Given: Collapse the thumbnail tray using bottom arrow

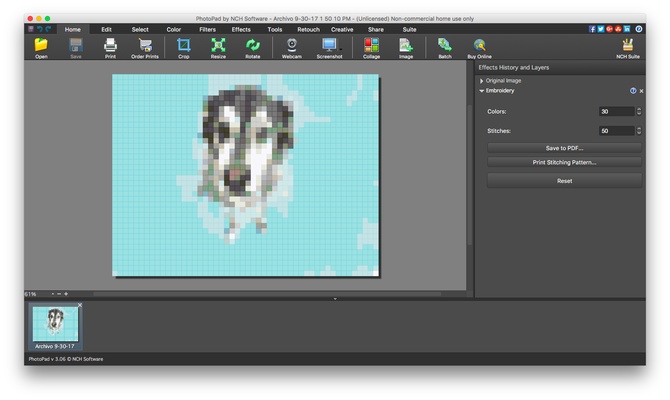Looking at the screenshot, I should [335, 299].
